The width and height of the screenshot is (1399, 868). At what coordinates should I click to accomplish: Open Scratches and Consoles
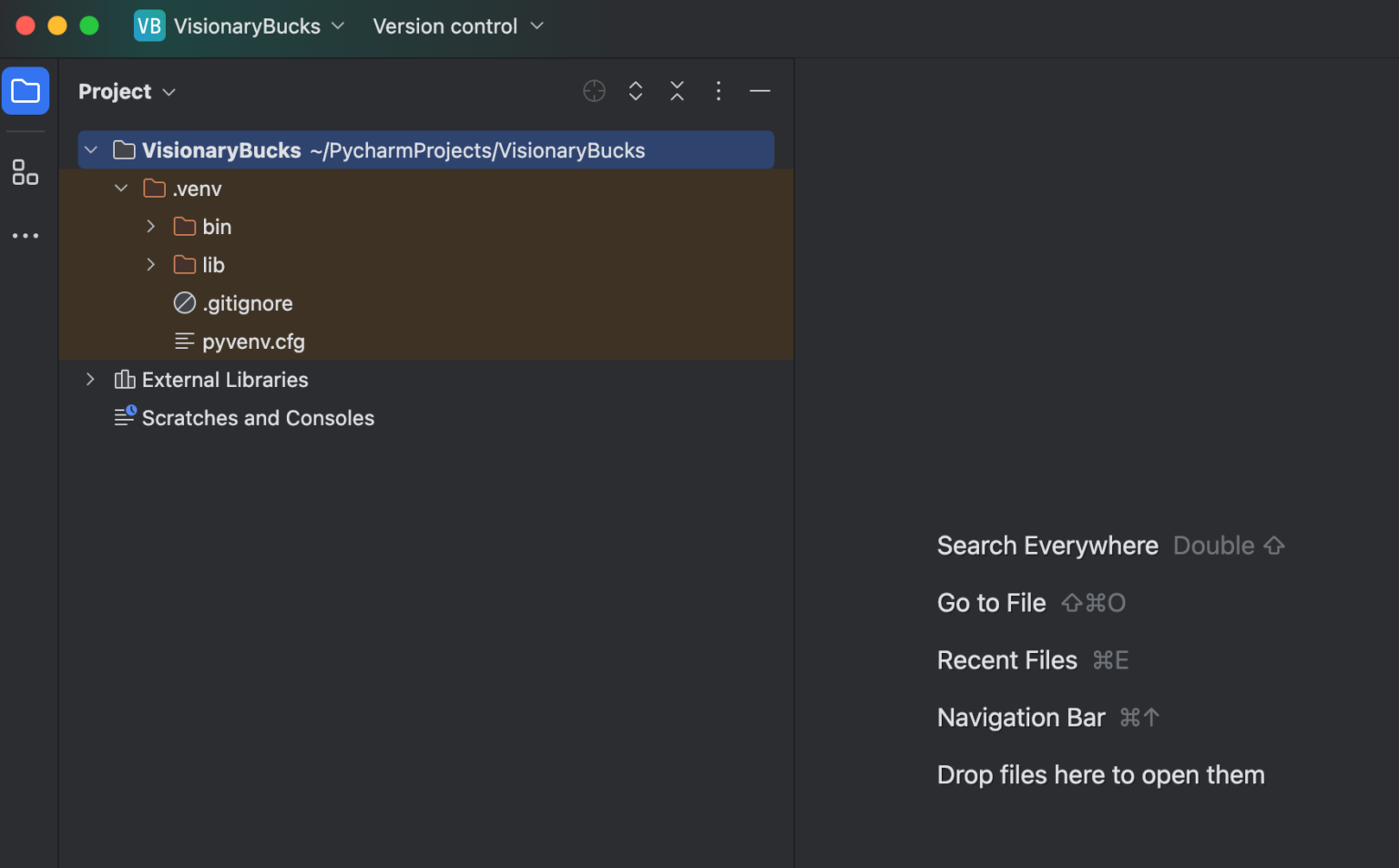[x=258, y=418]
